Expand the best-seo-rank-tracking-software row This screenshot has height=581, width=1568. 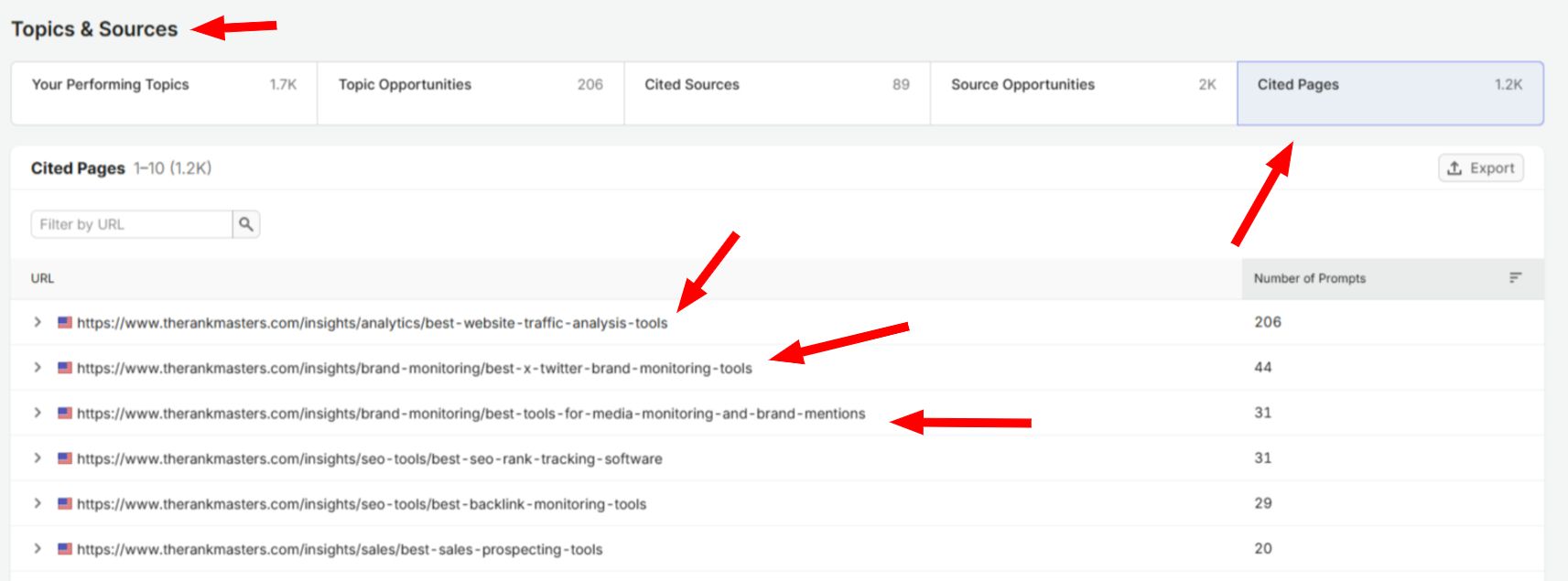(x=38, y=458)
